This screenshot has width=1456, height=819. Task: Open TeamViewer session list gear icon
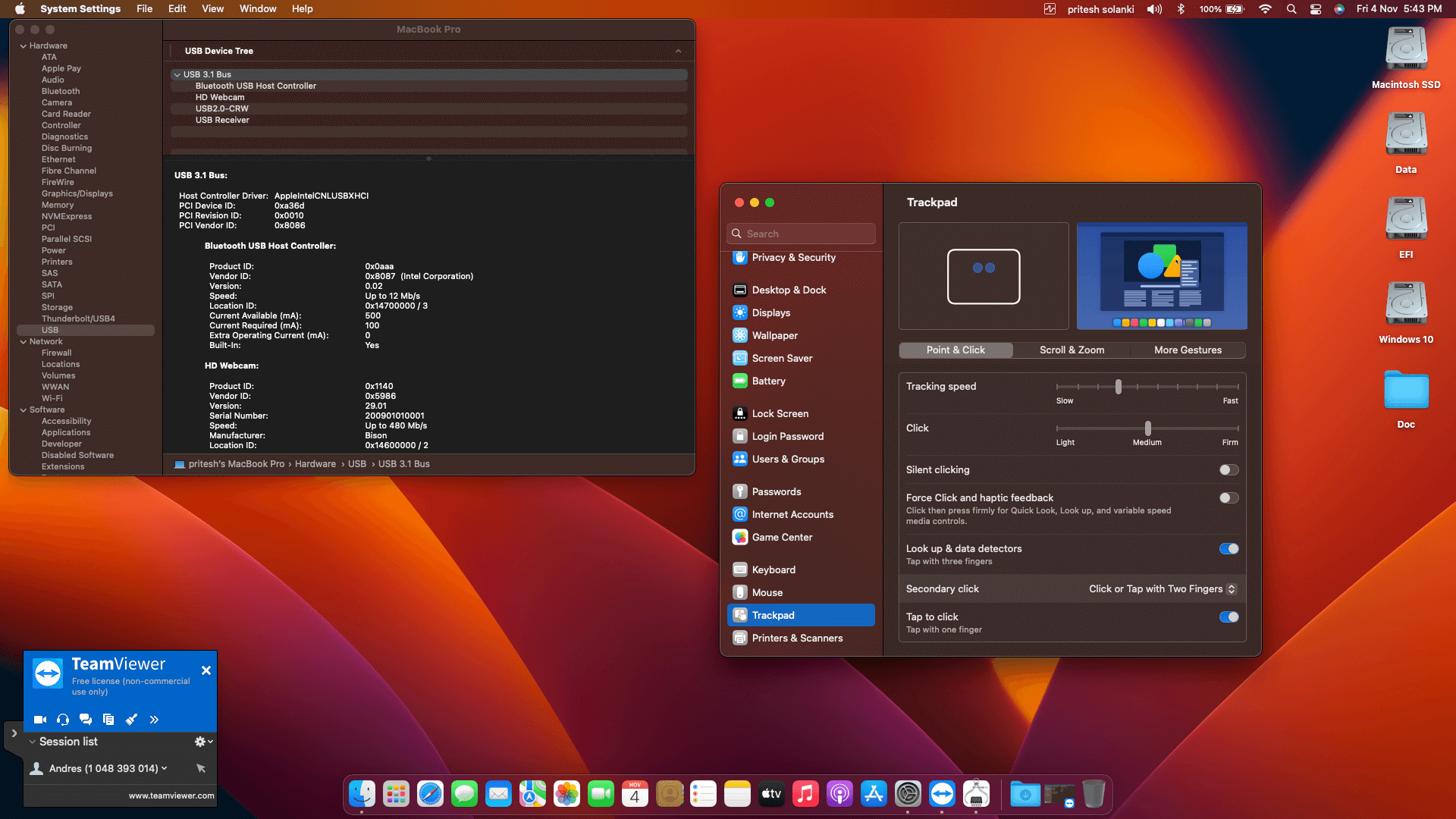[x=199, y=741]
